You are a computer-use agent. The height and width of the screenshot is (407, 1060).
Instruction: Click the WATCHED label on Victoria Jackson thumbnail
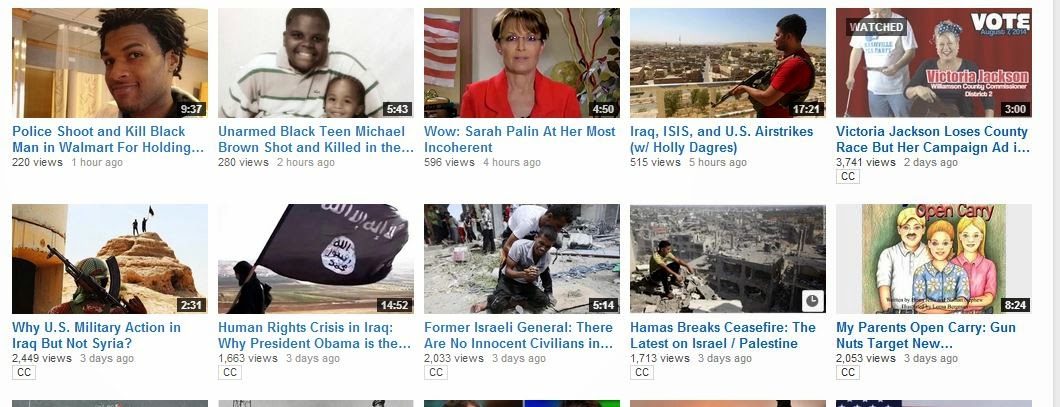(x=876, y=27)
